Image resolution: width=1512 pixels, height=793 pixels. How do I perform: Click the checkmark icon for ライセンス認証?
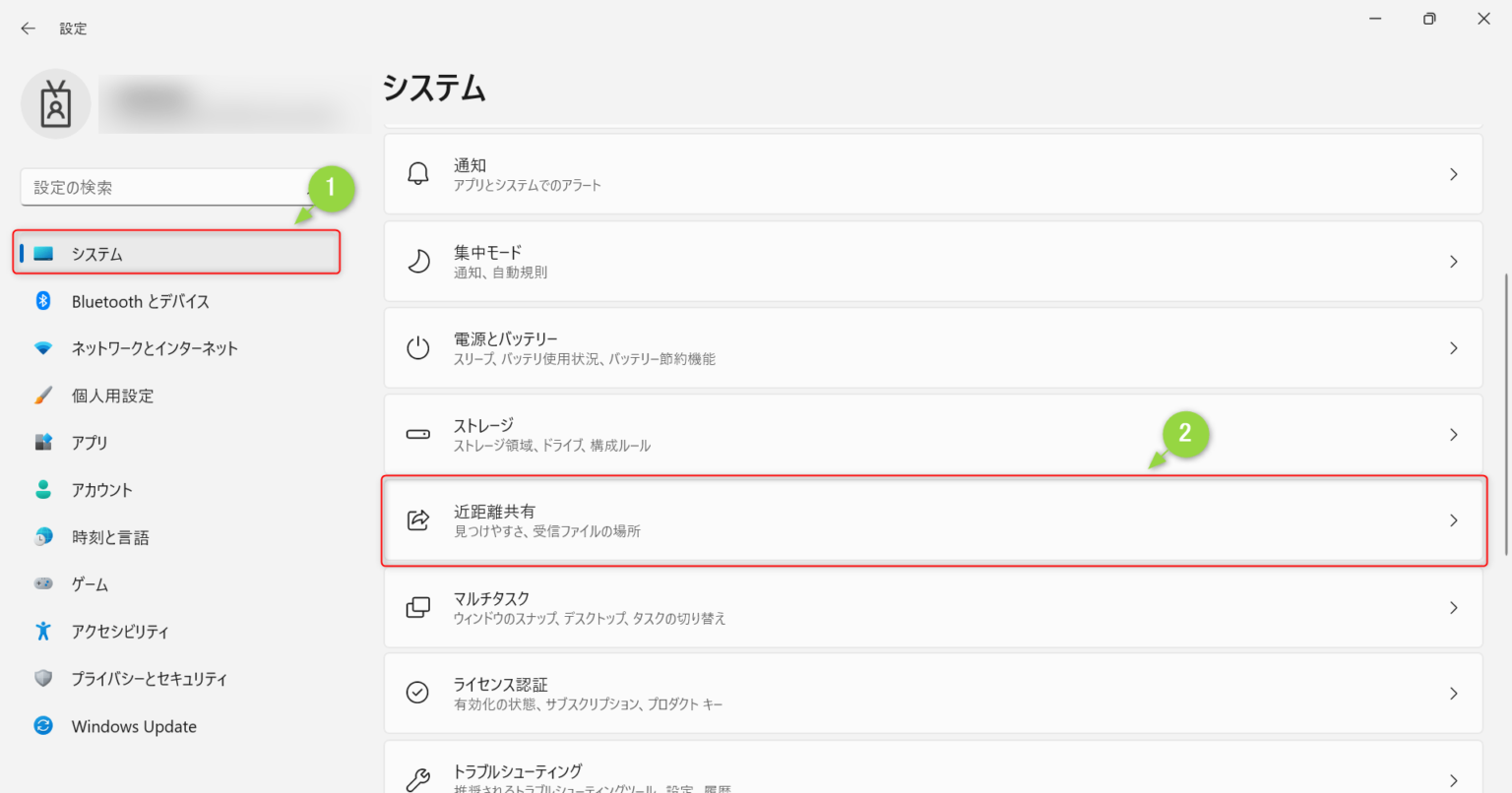pyautogui.click(x=418, y=694)
